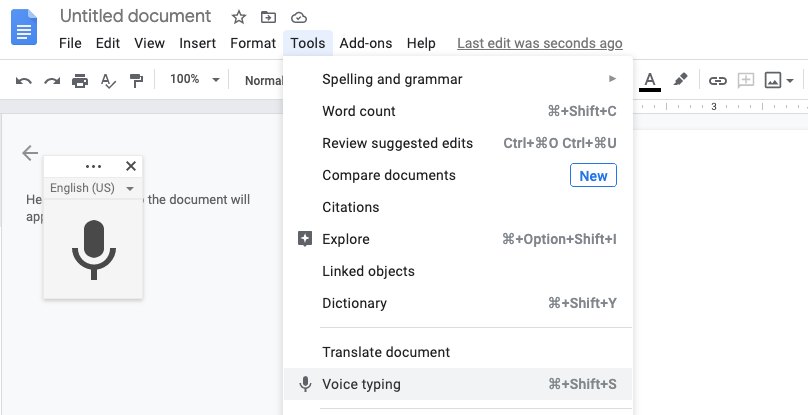Open Citations from Tools menu
The height and width of the screenshot is (415, 808).
click(x=458, y=207)
